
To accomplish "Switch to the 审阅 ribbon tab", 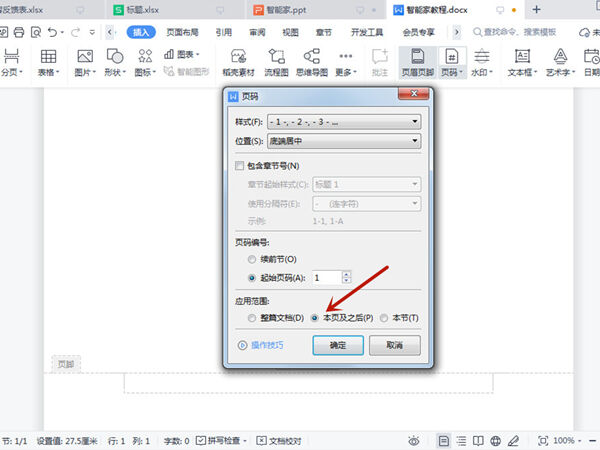I will [x=257, y=33].
